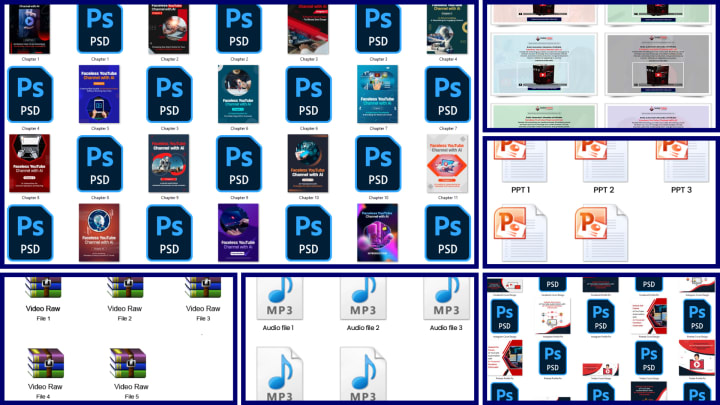Open the PPT 1 PowerPoint file

click(520, 162)
